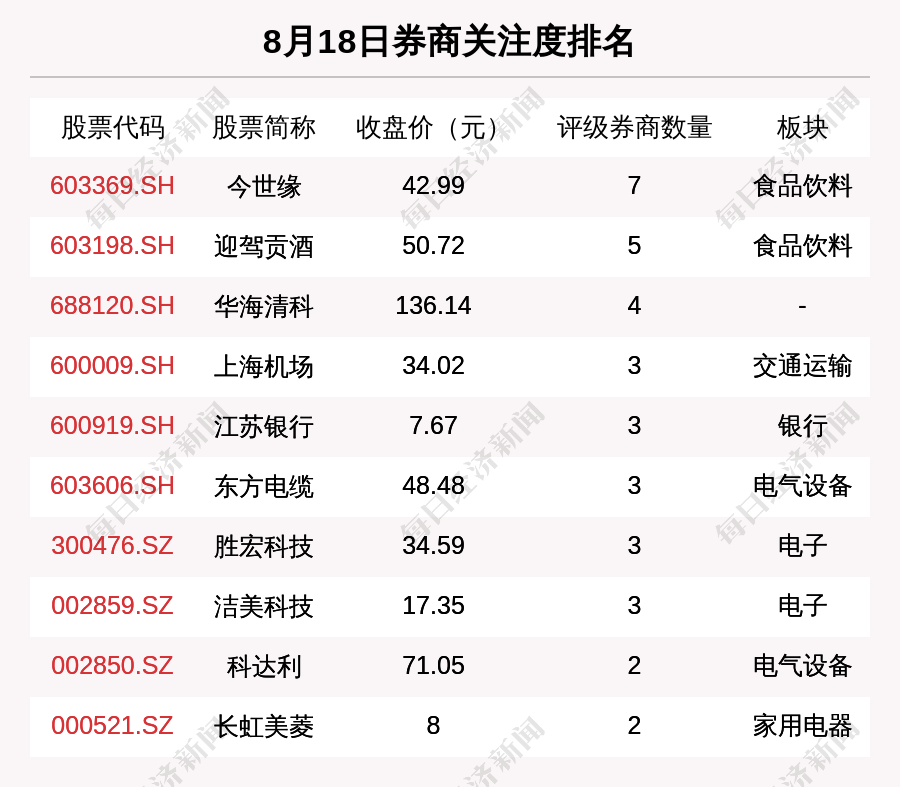The image size is (900, 787).
Task: Click broker count 3 for 东方电缆
Action: (634, 486)
